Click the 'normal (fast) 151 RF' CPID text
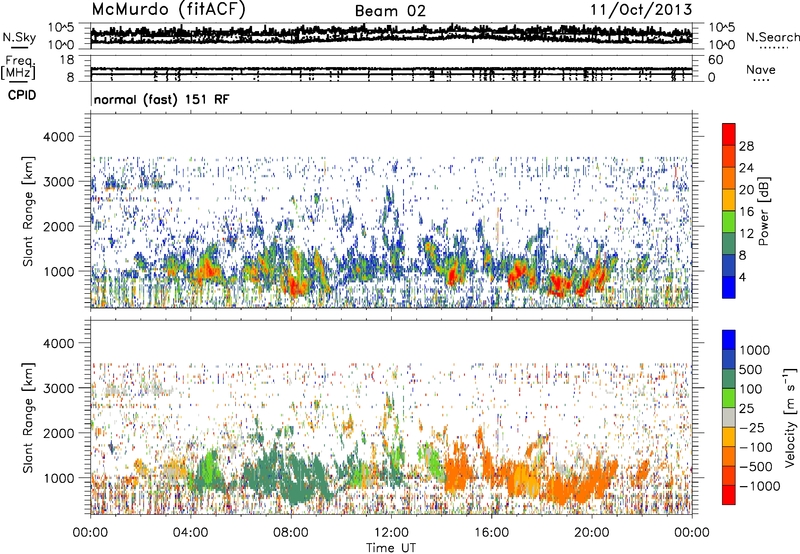The width and height of the screenshot is (800, 554). (x=162, y=99)
